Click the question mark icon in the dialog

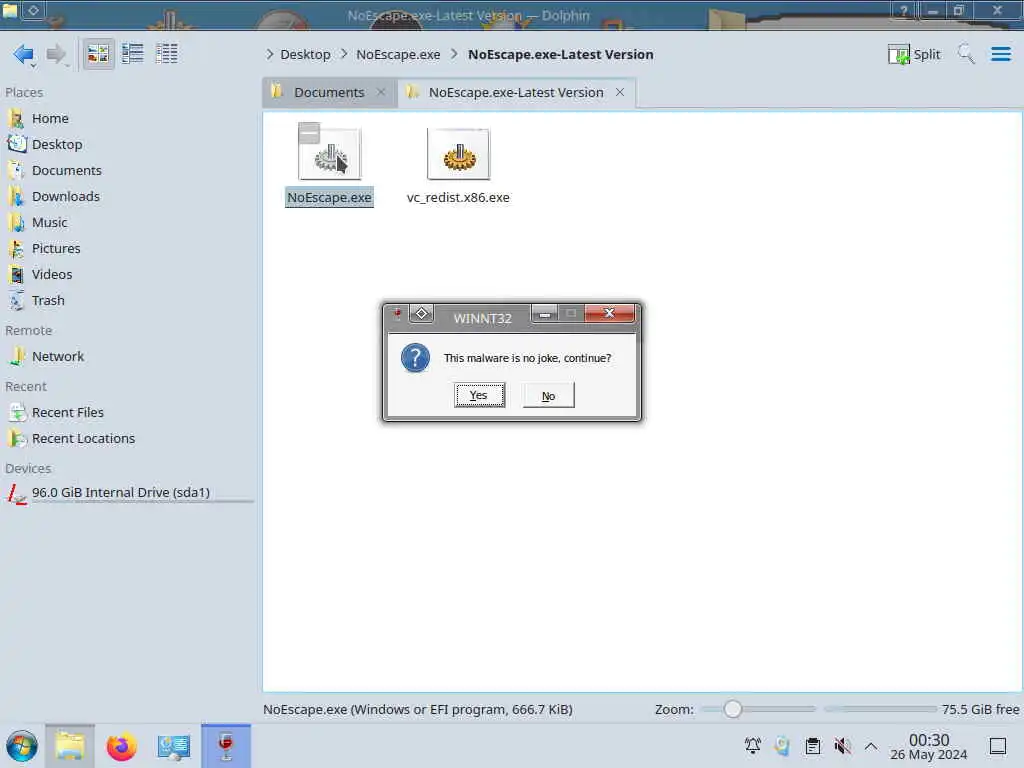pyautogui.click(x=415, y=358)
